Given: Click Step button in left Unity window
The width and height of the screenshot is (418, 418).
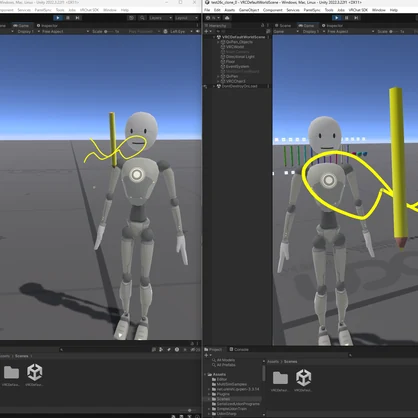Looking at the screenshot, I should [77, 18].
